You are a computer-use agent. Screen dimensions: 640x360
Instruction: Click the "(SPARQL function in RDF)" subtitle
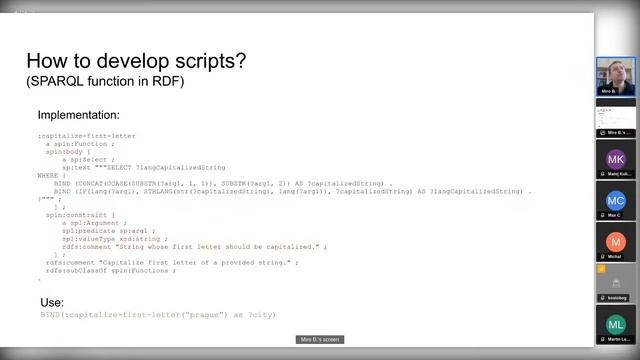pos(105,81)
